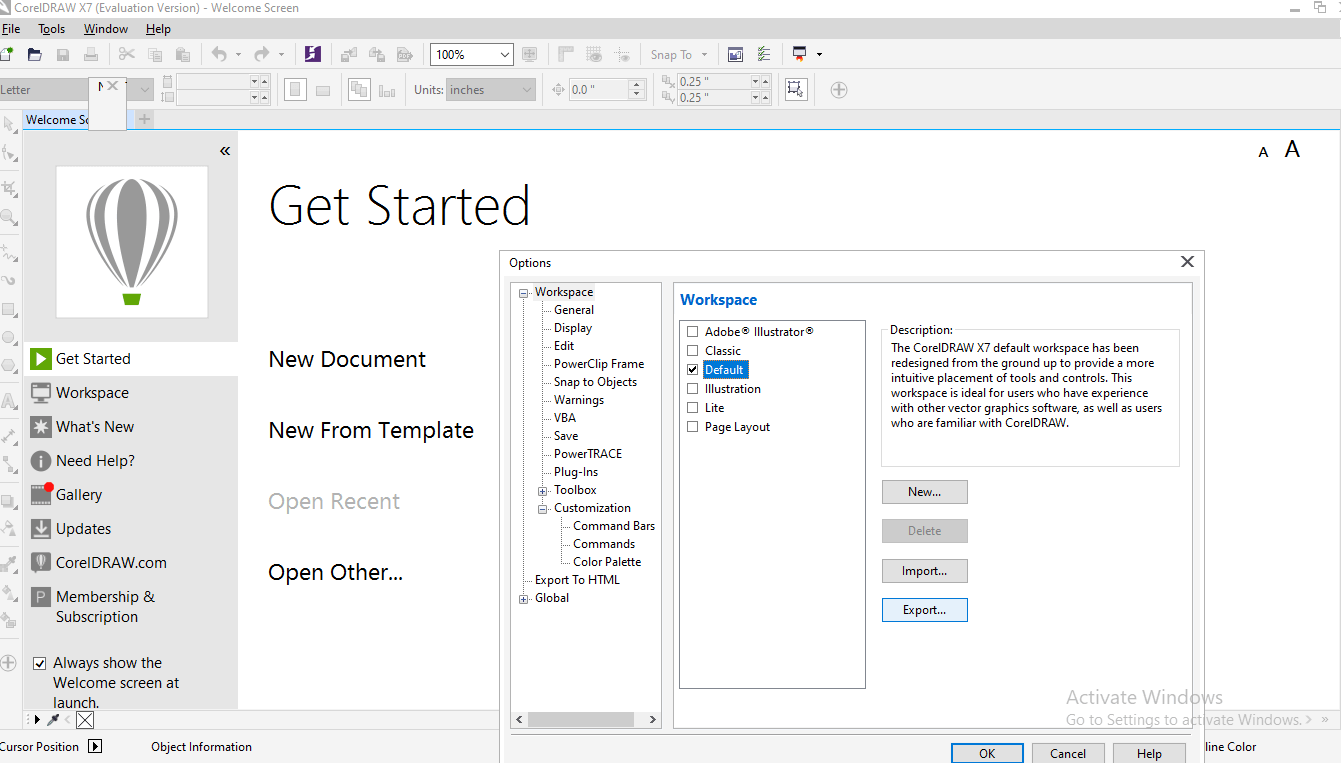Select landscape page orientation icon

[x=323, y=90]
